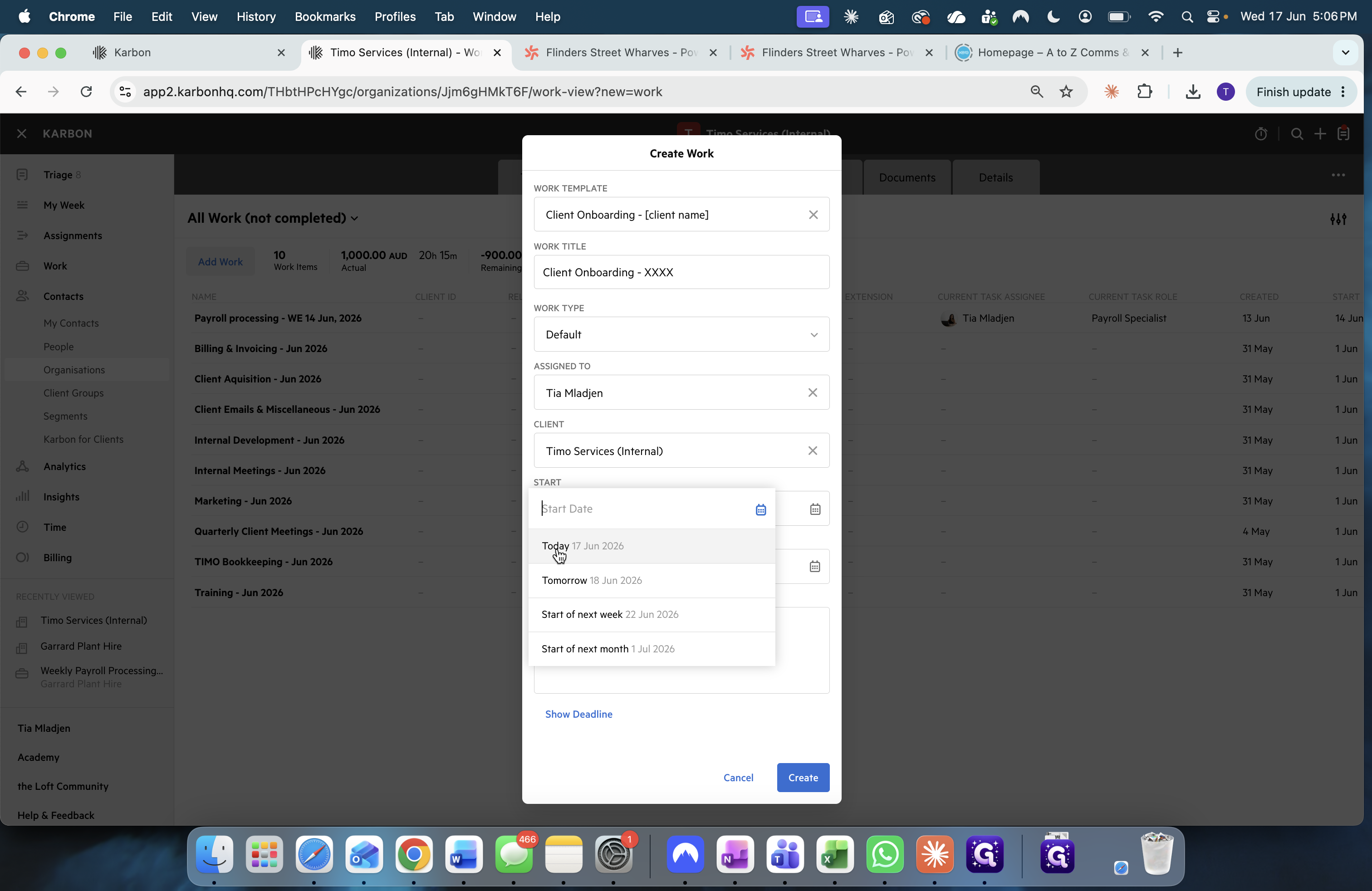
Task: Open TIMO Bookkeeping - Jun 2026 work item
Action: coord(264,562)
